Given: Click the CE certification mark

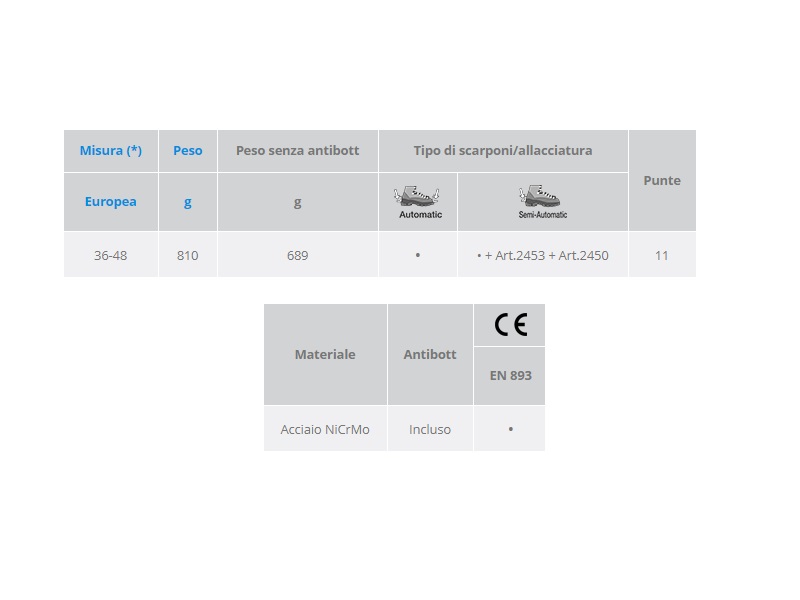Looking at the screenshot, I should 510,324.
